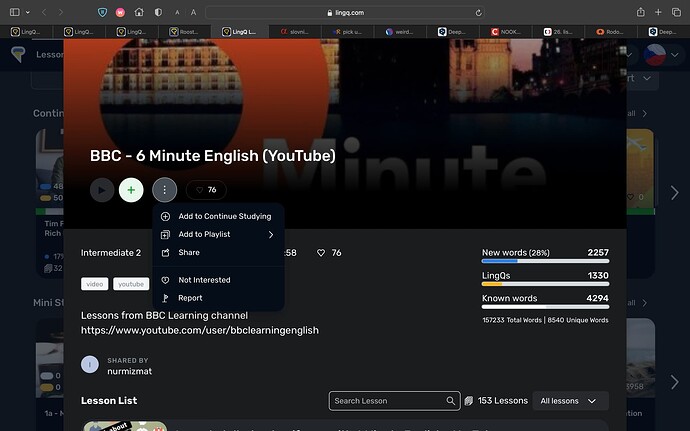Click the nurmizmat avatar circle
Screen dimensions: 690x431
90,365
